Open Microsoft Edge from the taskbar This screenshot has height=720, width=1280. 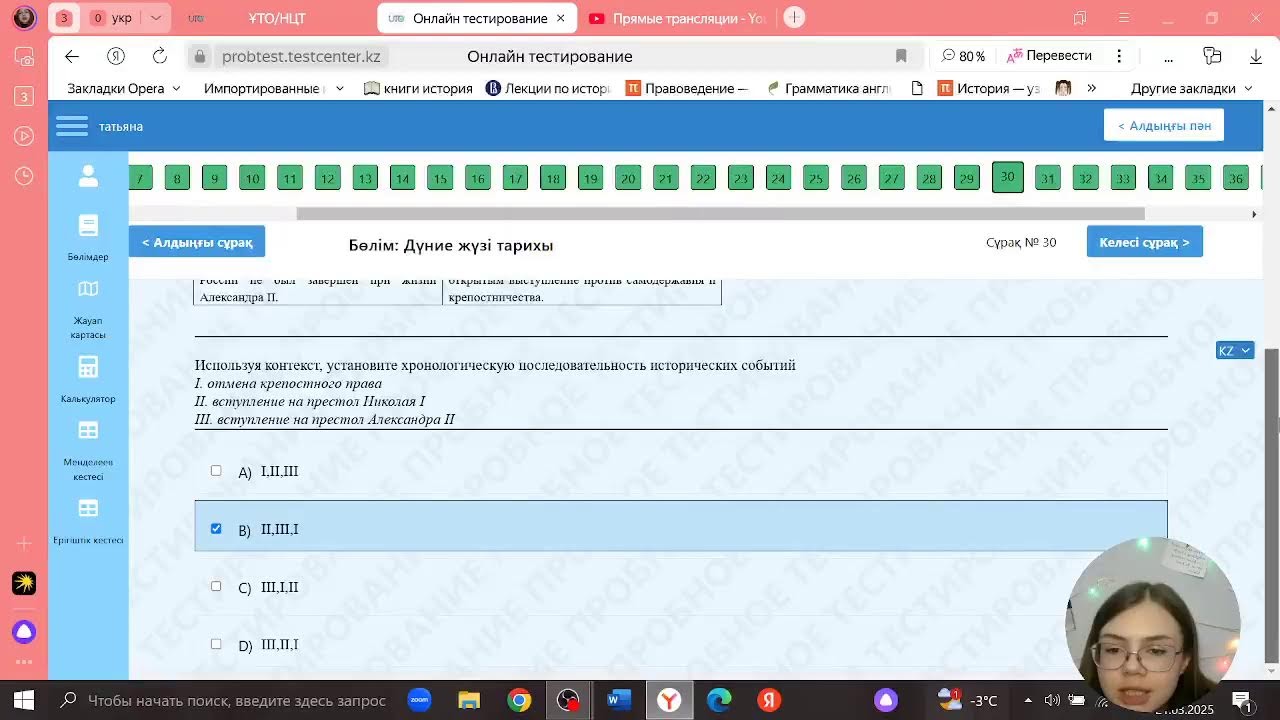[x=719, y=700]
